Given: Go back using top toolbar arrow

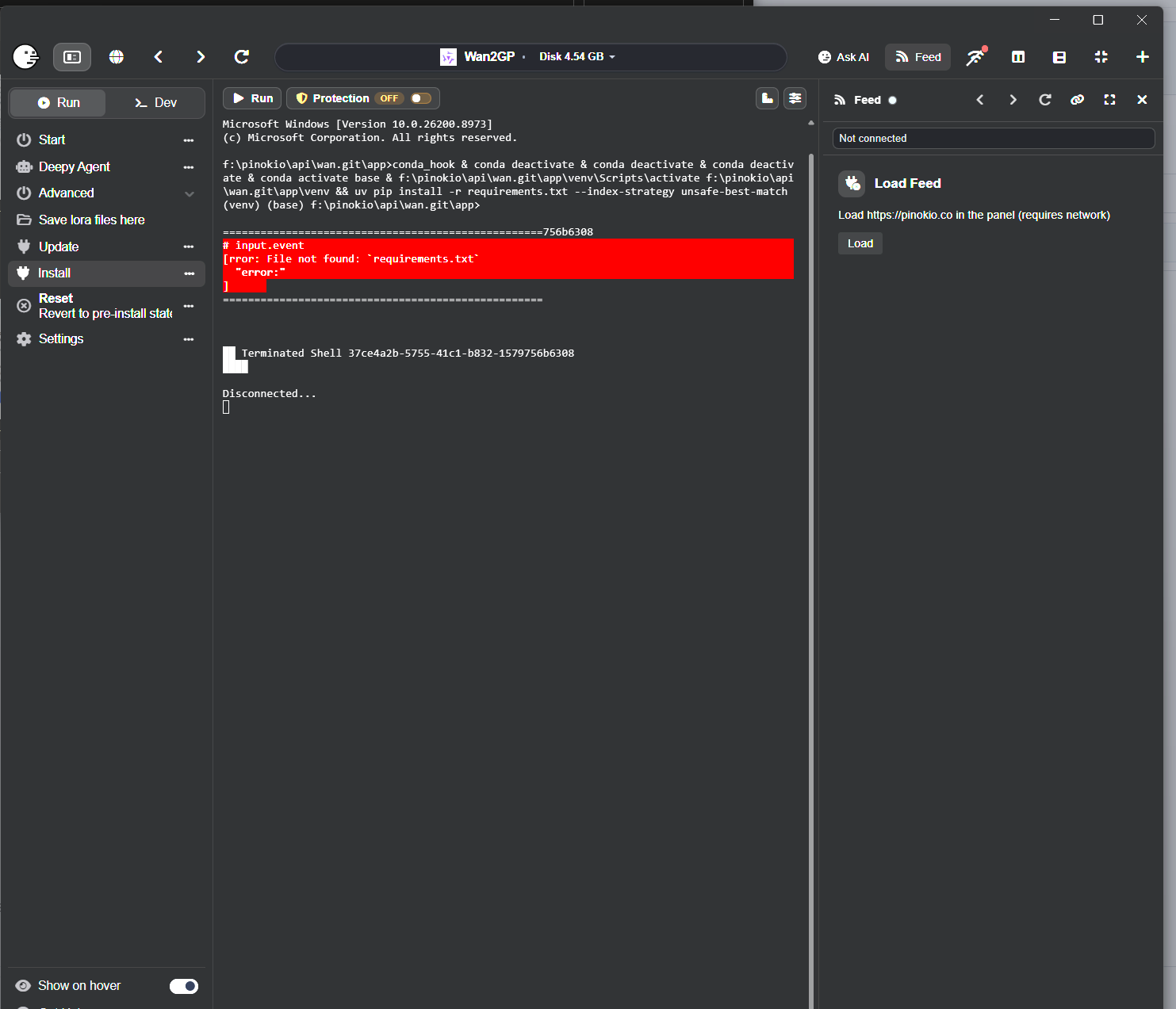Looking at the screenshot, I should (x=159, y=57).
